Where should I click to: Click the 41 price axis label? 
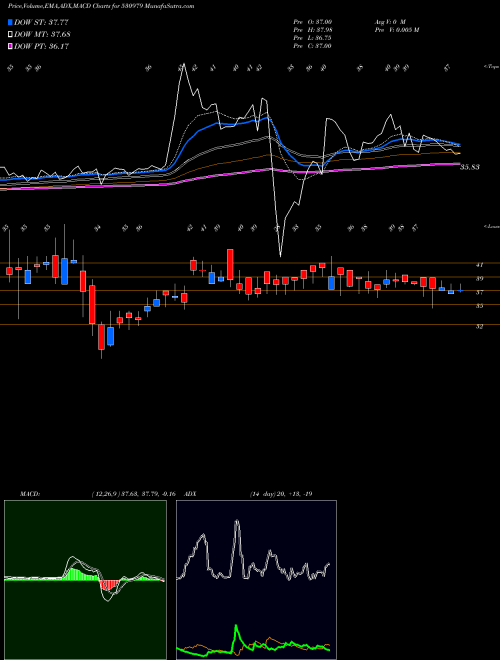tap(479, 265)
